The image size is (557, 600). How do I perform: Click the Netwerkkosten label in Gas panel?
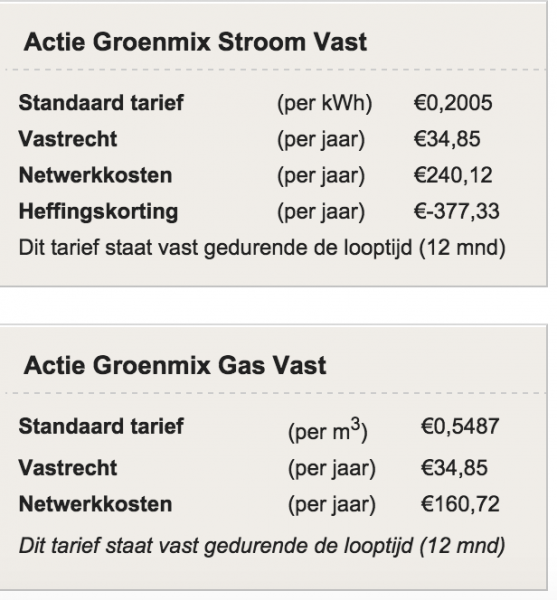(x=95, y=504)
